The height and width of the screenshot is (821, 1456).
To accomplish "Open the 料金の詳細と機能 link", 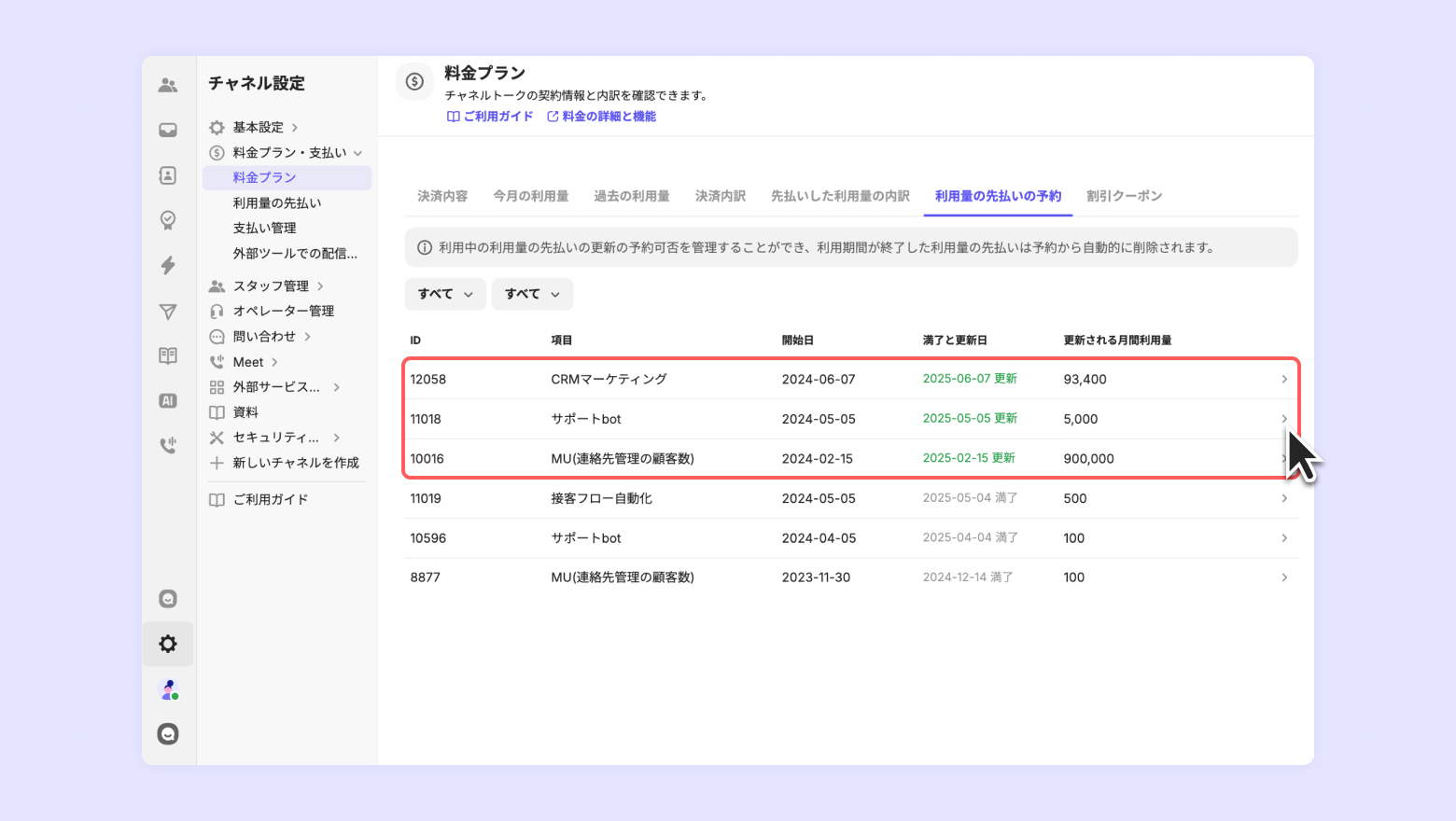I will (x=602, y=117).
